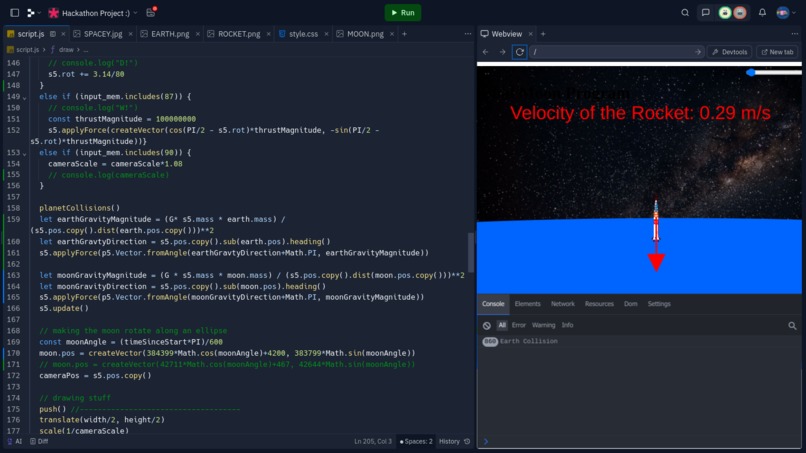Open Devtools from Webview toolbar
The width and height of the screenshot is (806, 453).
click(x=729, y=52)
